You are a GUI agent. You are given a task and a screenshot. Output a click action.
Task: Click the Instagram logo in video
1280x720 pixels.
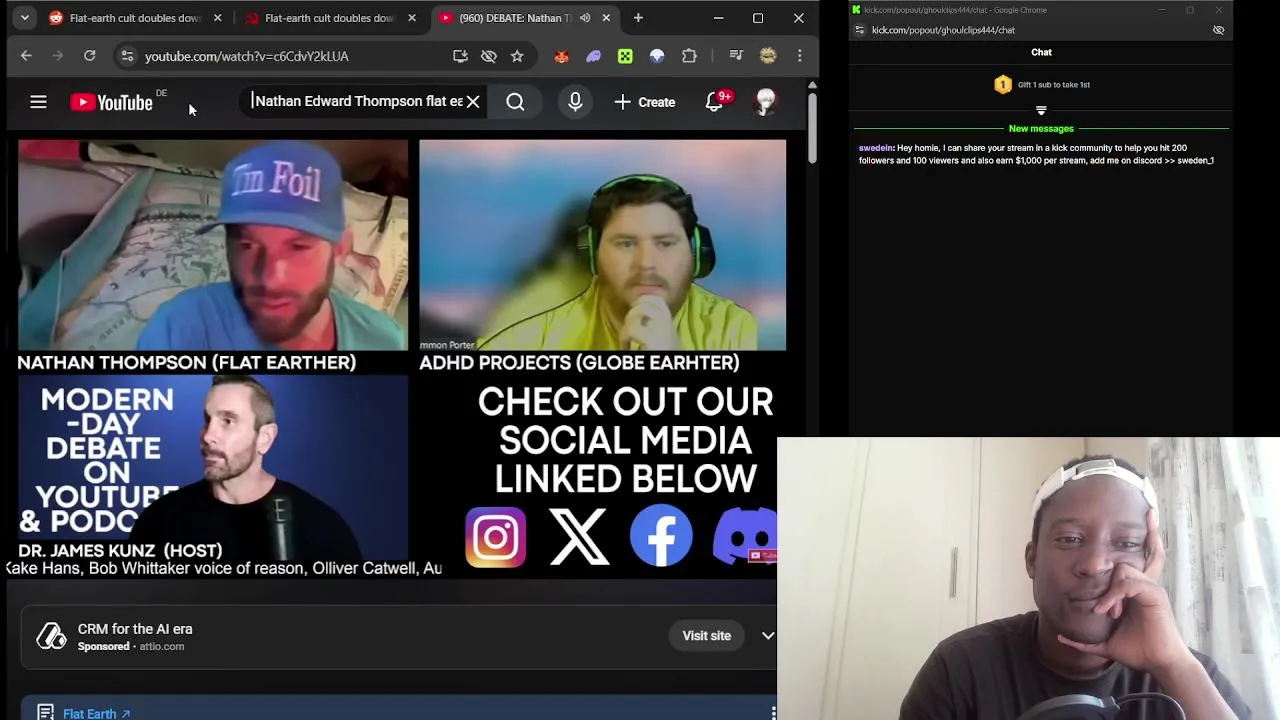[495, 537]
